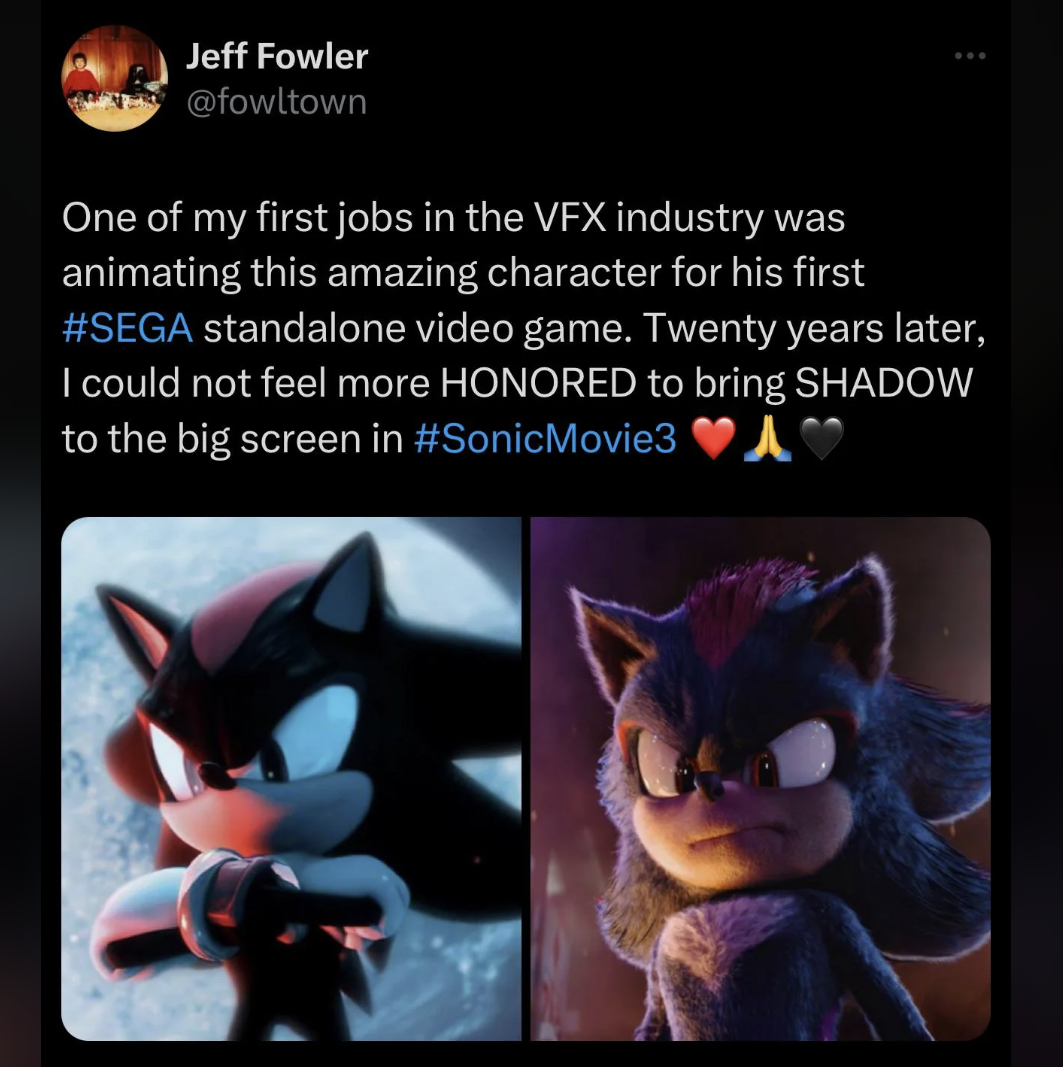1063x1067 pixels.
Task: Open the Jeff Fowler display name link
Action: point(277,57)
